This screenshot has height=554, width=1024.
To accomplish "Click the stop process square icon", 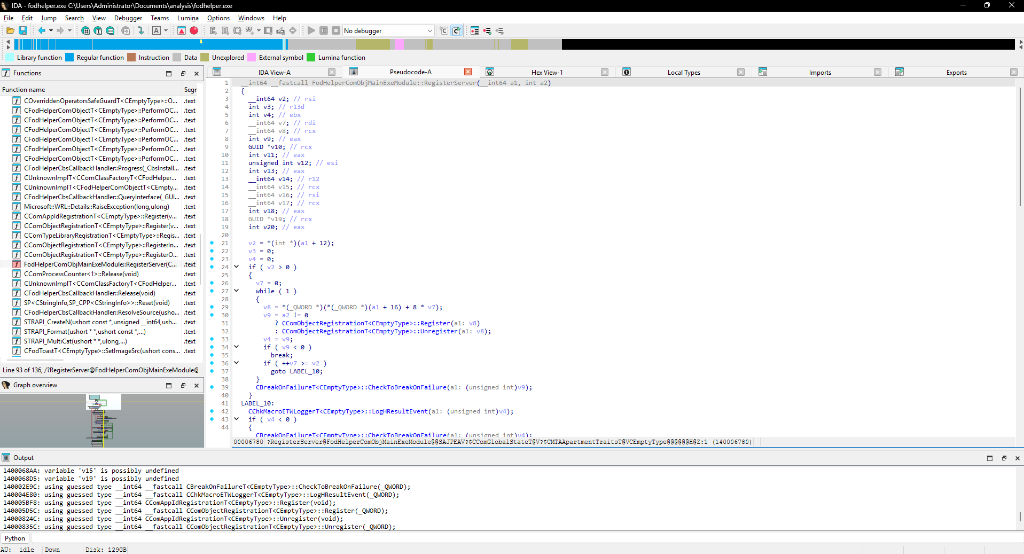I will click(336, 31).
